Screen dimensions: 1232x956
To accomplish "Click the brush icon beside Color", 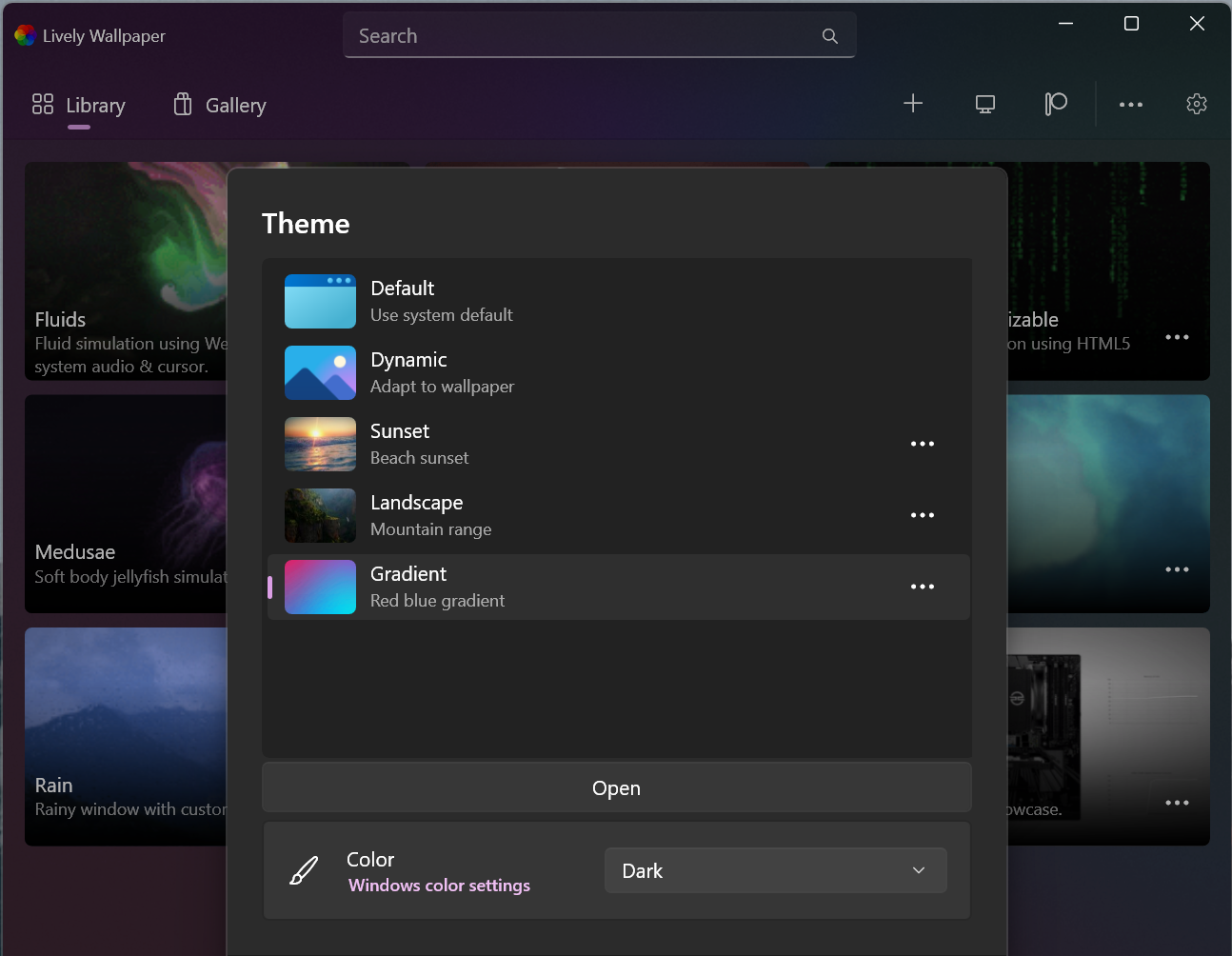I will click(304, 869).
